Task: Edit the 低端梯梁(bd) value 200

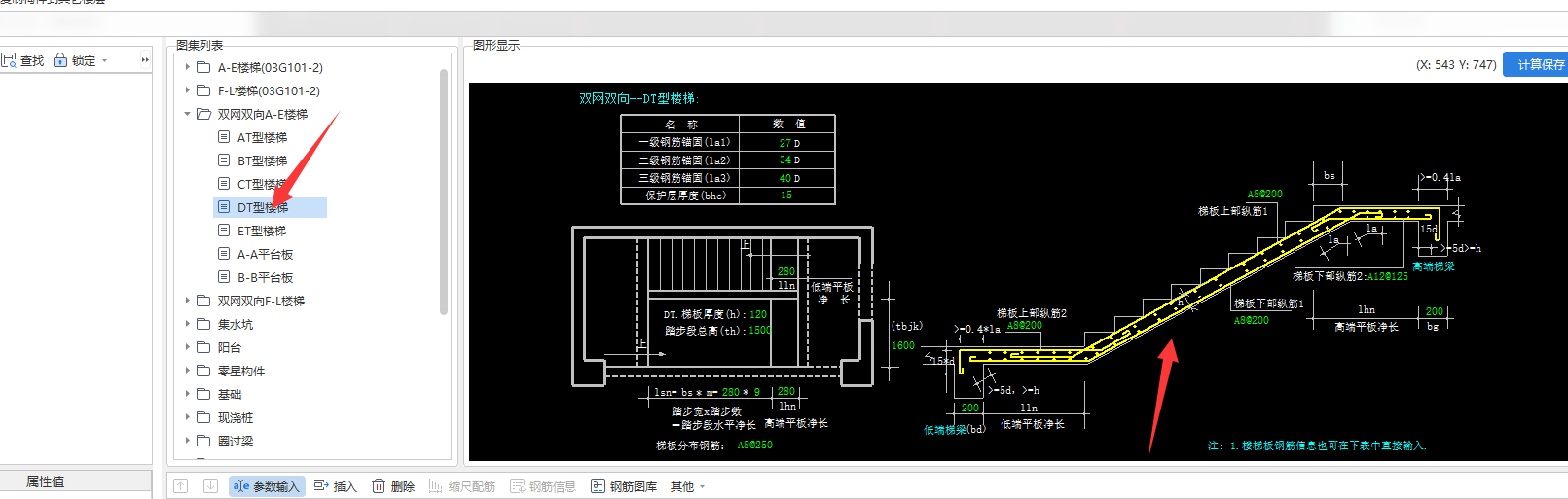Action: 970,408
